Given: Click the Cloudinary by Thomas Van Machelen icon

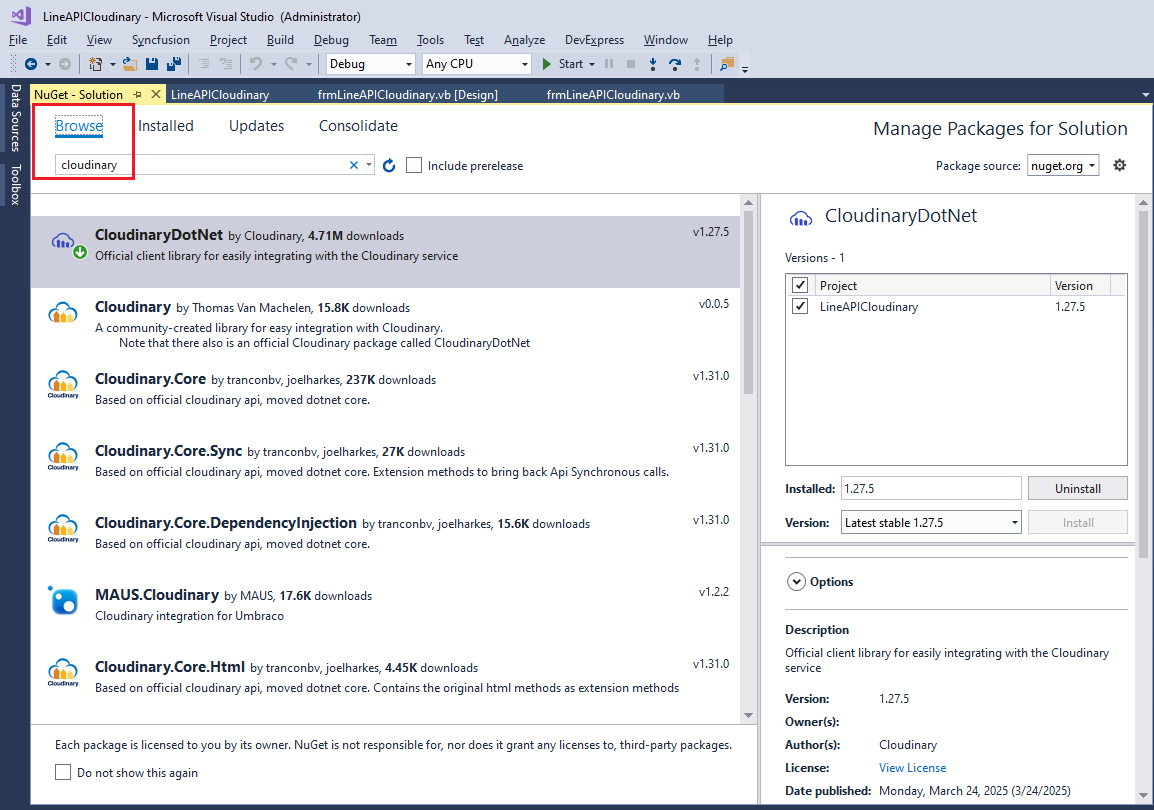Looking at the screenshot, I should [x=63, y=313].
